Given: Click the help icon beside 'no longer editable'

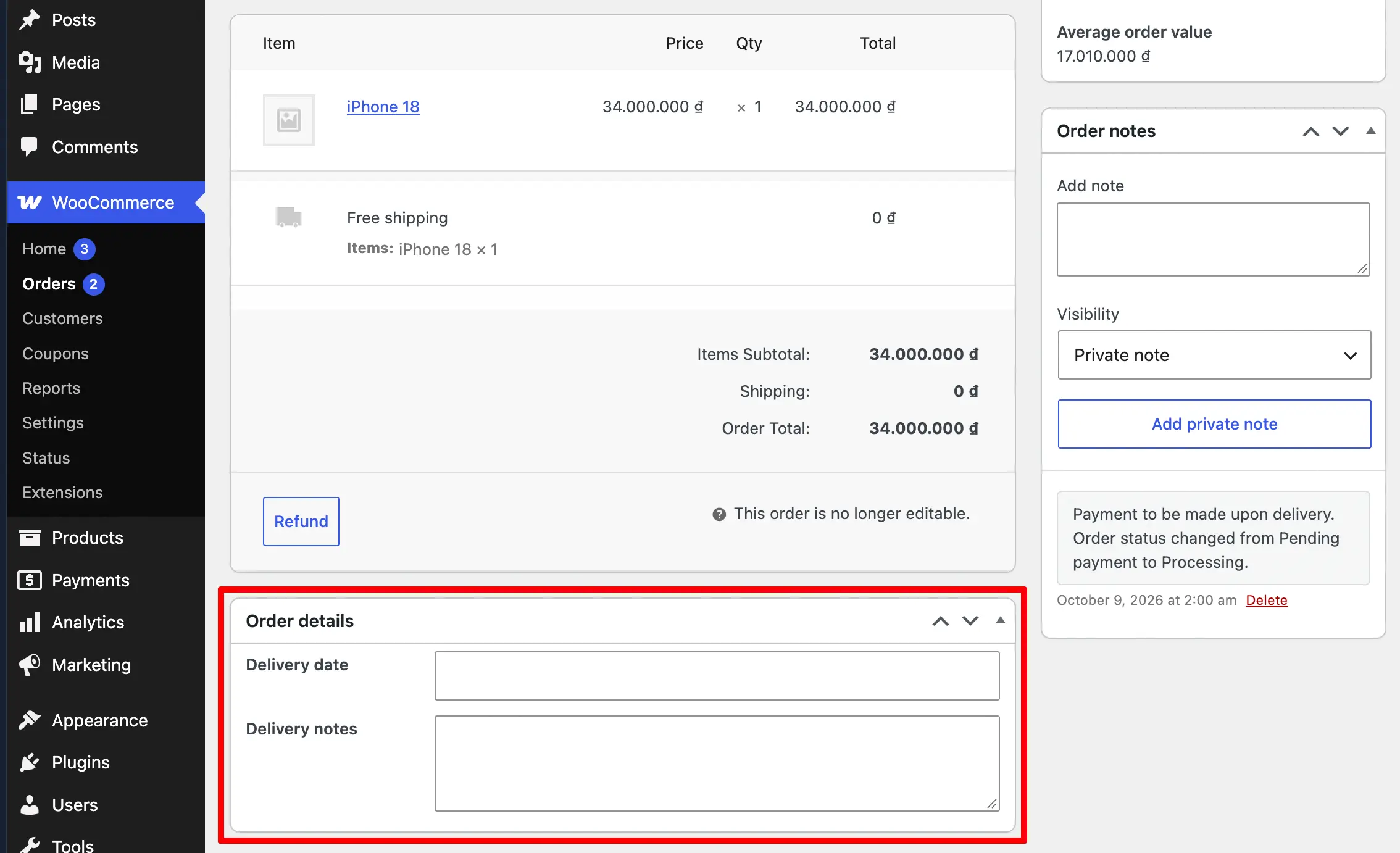Looking at the screenshot, I should click(x=719, y=514).
